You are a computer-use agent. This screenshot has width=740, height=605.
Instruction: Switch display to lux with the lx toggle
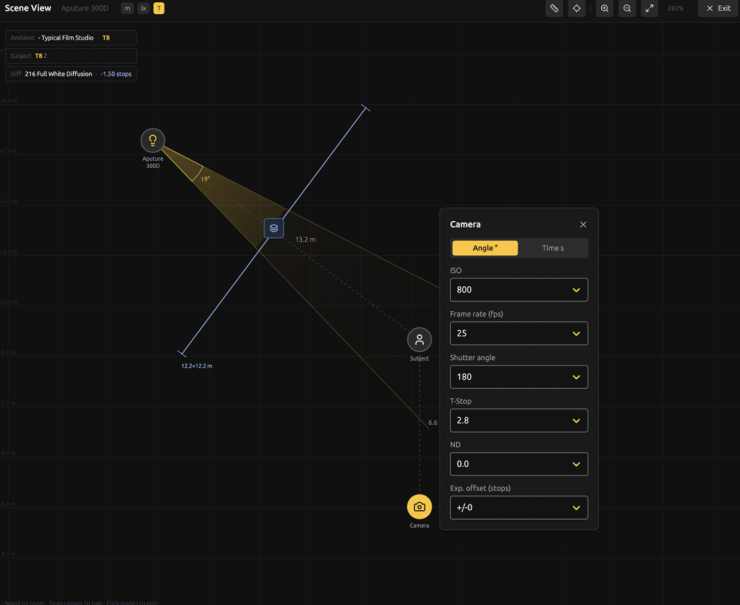coord(143,8)
